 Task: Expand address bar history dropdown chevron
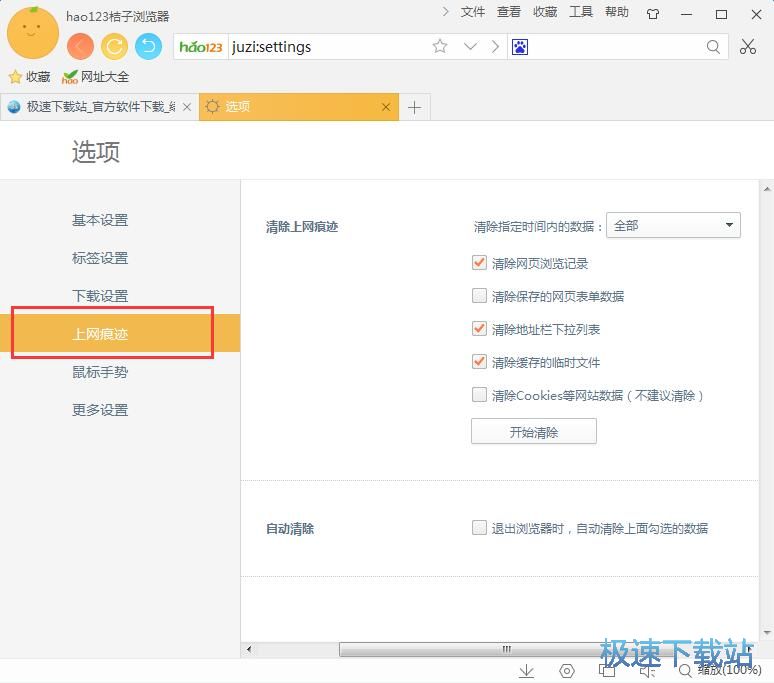[x=470, y=46]
